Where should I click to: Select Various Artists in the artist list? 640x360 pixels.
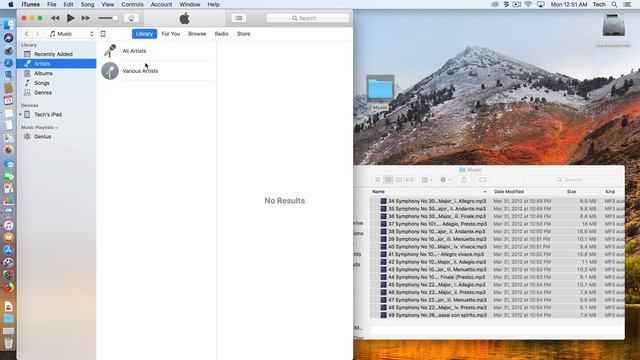coord(158,71)
